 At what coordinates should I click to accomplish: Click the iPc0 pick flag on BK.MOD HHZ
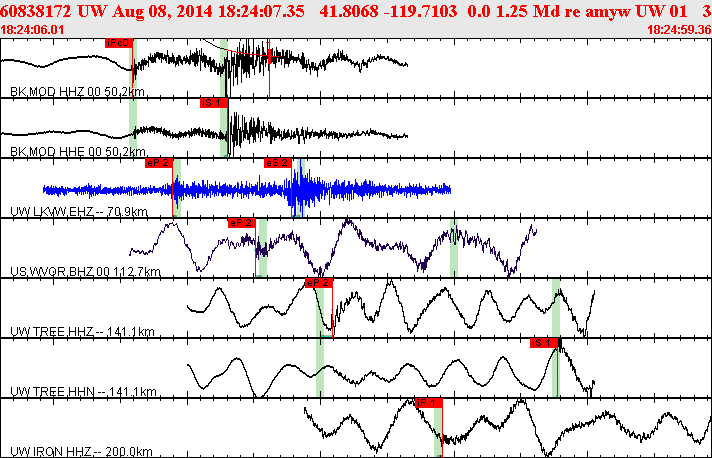[117, 43]
